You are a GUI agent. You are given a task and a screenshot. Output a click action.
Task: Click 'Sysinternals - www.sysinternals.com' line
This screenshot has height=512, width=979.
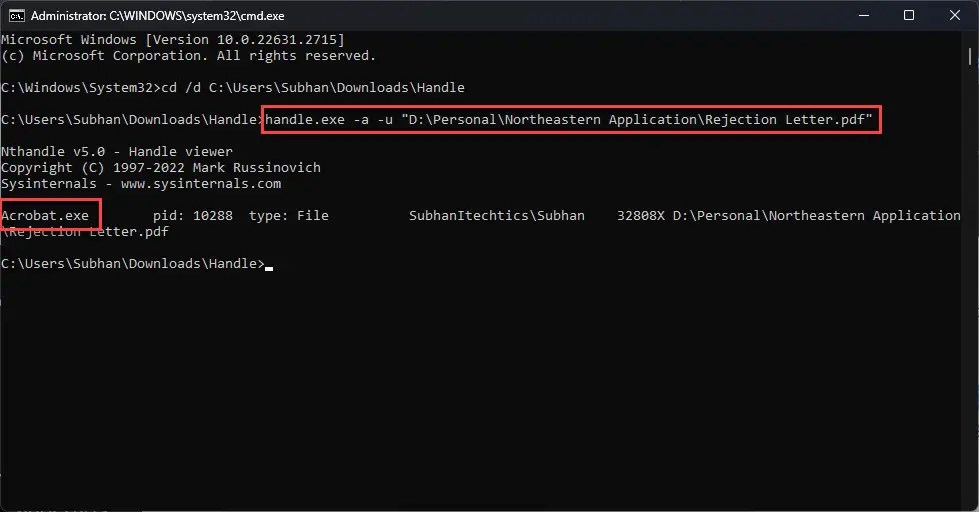tap(141, 184)
